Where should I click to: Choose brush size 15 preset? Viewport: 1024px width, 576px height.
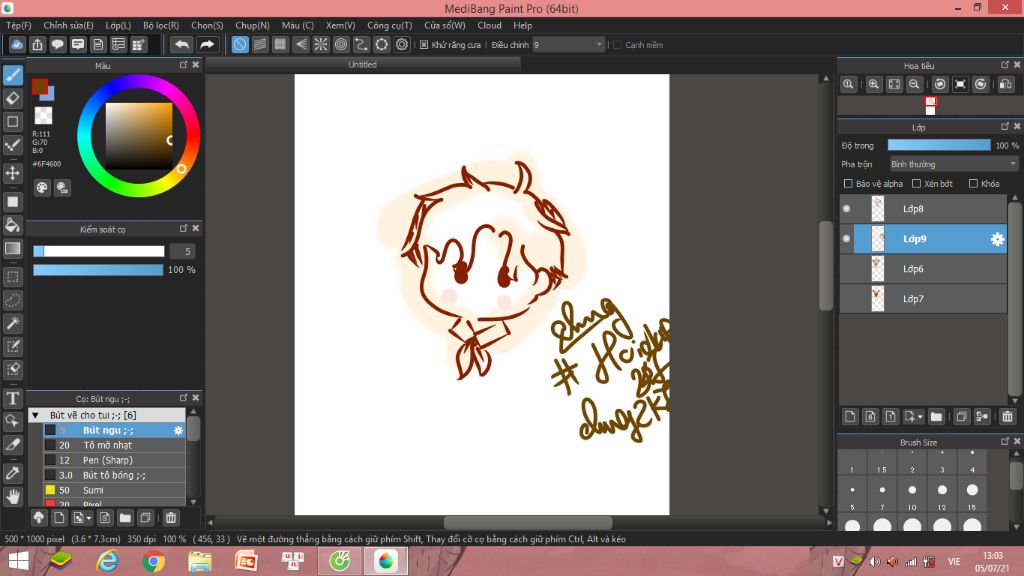coord(972,496)
